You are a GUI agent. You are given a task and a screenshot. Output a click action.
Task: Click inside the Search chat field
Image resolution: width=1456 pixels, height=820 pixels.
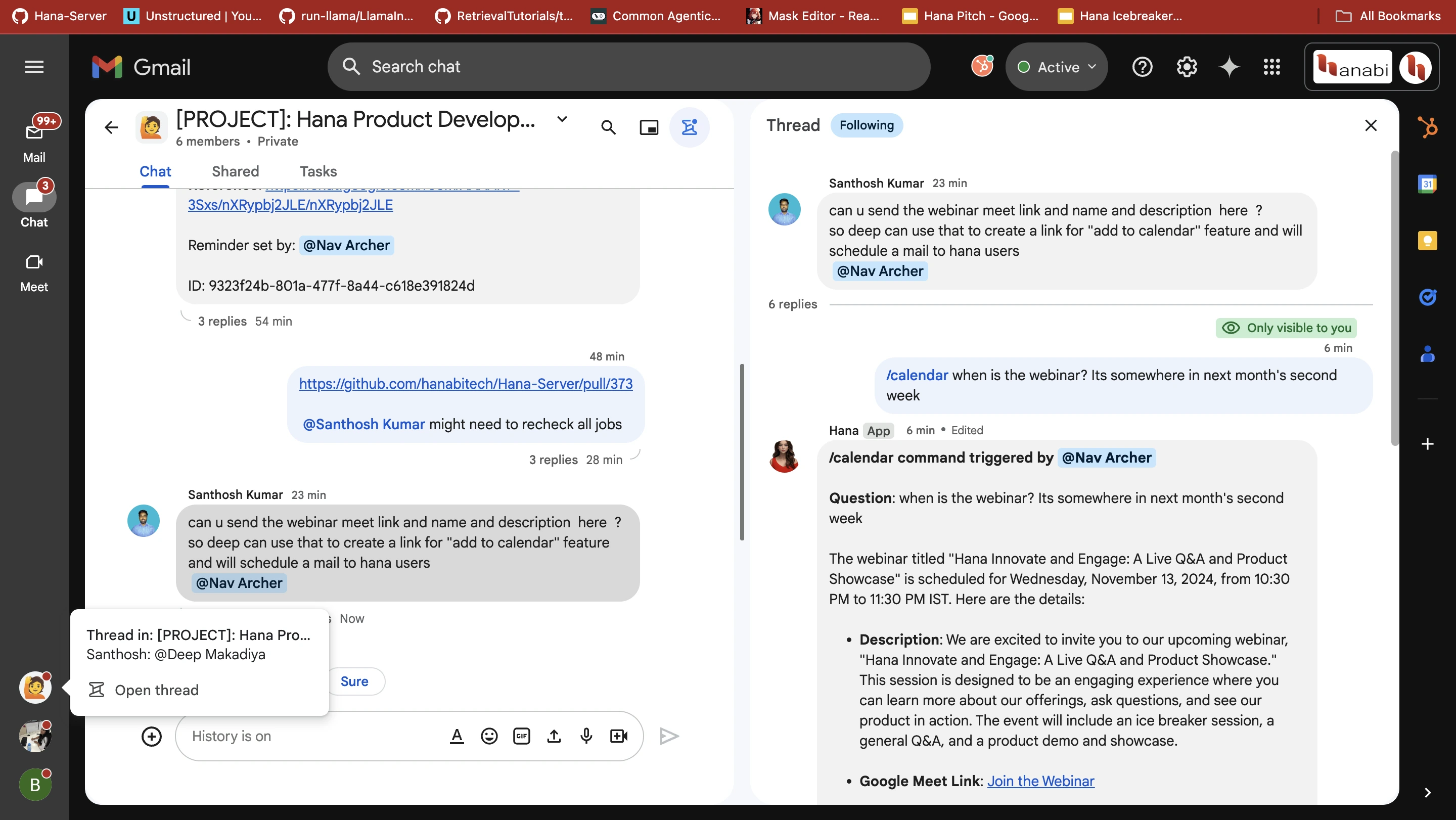click(628, 67)
